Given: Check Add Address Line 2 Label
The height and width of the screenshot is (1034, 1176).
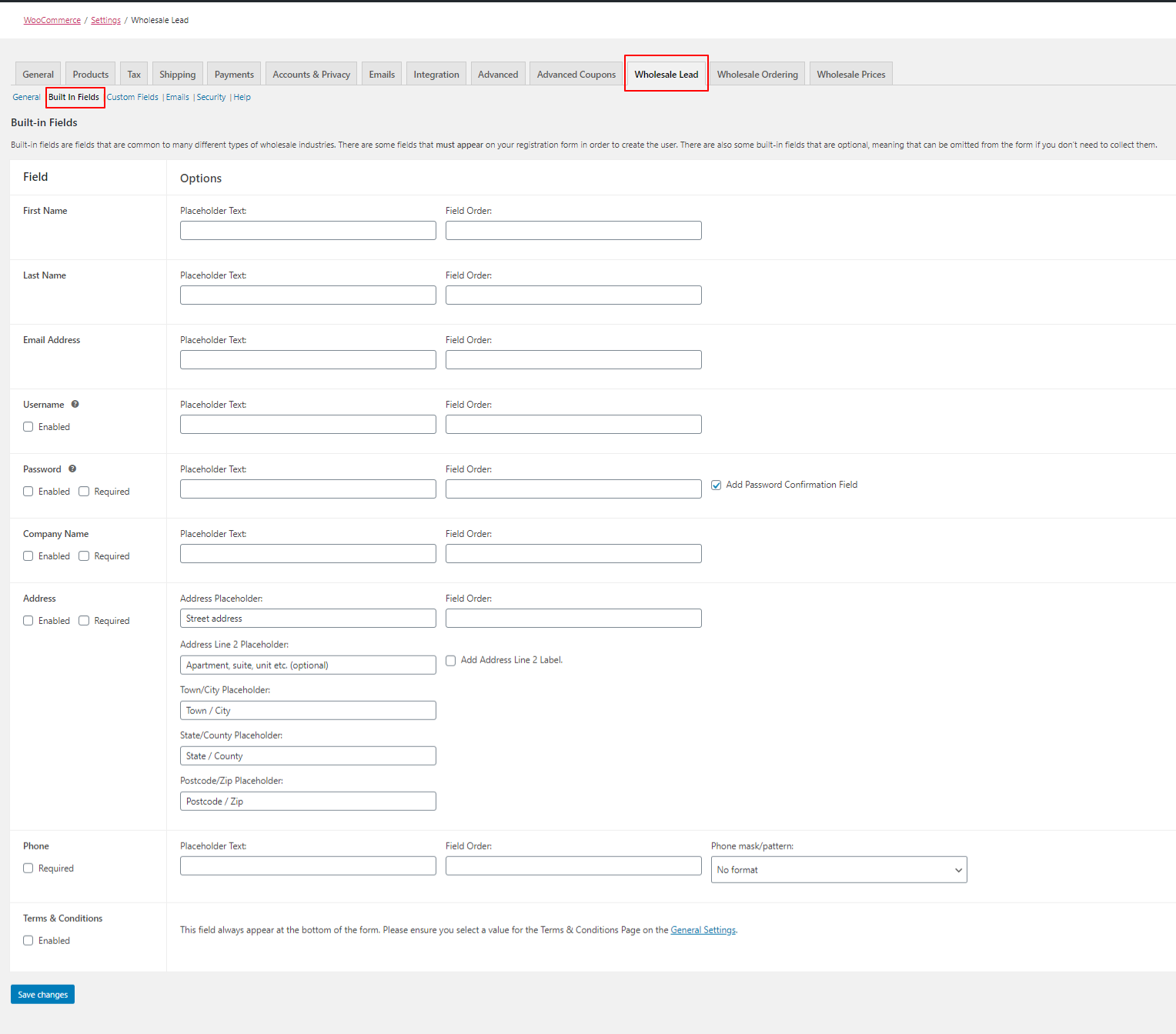Looking at the screenshot, I should 451,661.
